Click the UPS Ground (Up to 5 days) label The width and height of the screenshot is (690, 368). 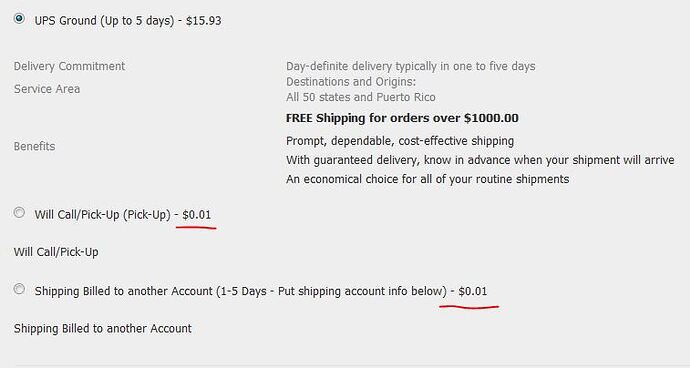click(104, 21)
